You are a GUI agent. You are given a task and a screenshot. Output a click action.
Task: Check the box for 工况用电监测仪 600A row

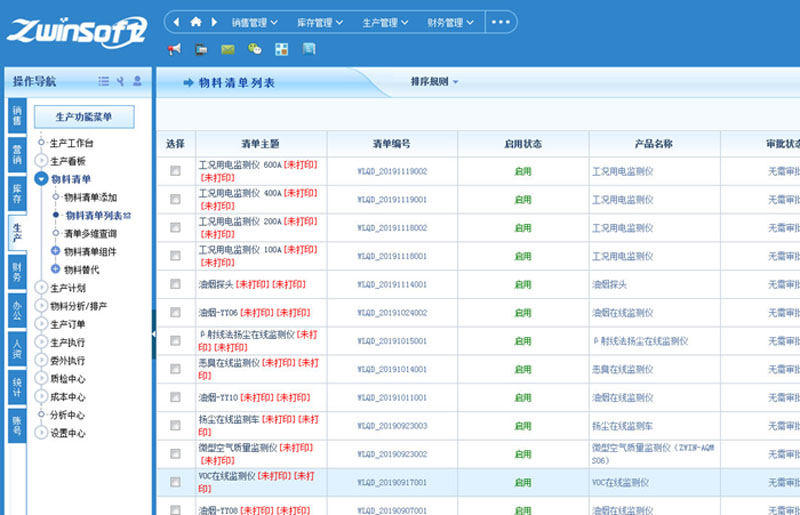click(x=175, y=171)
